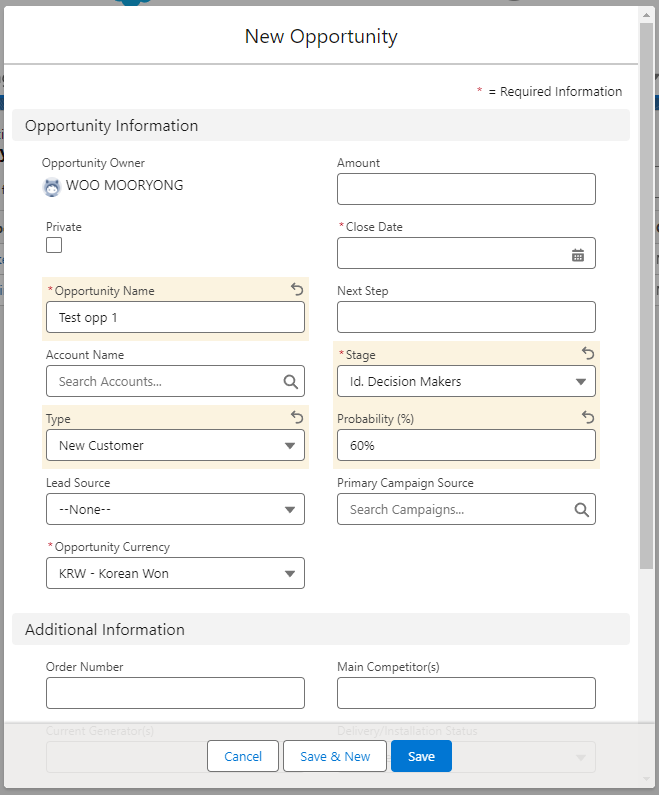Click into the Amount input field

[466, 189]
